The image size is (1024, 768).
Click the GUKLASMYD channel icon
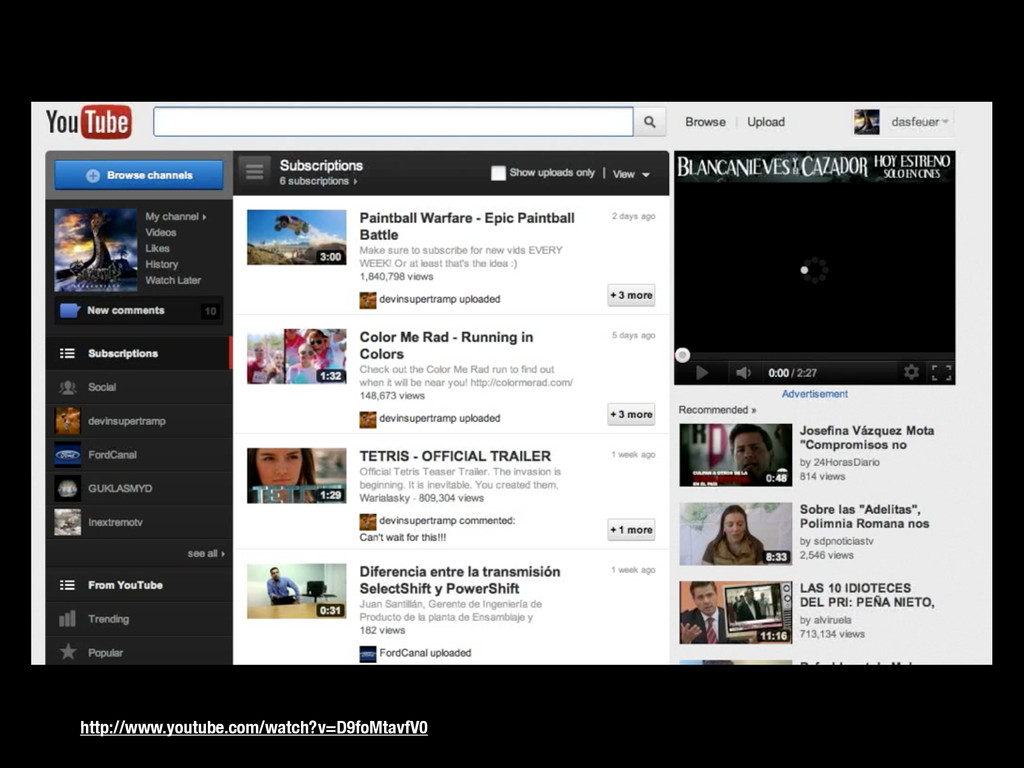point(67,488)
